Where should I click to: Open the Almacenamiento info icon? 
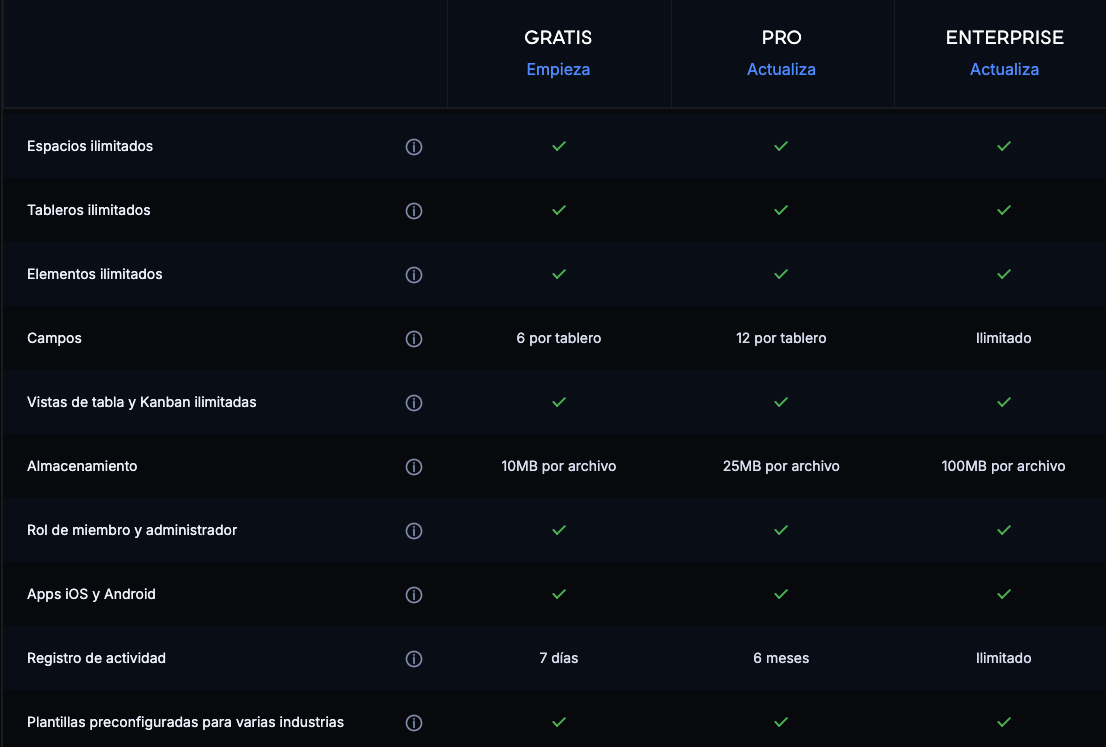tap(414, 467)
